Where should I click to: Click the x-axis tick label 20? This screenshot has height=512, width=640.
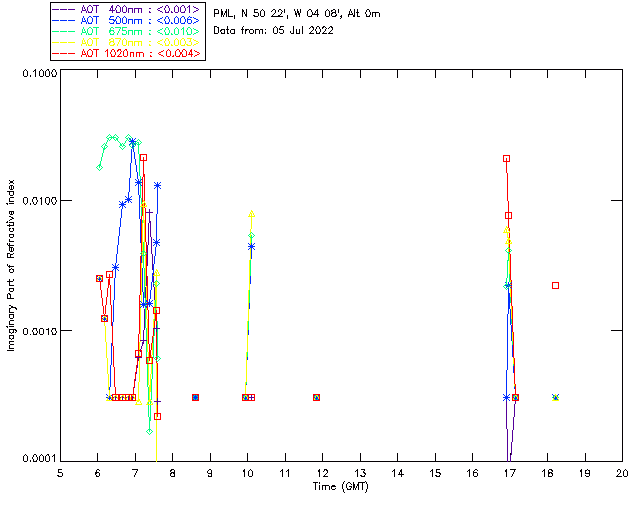coord(621,472)
